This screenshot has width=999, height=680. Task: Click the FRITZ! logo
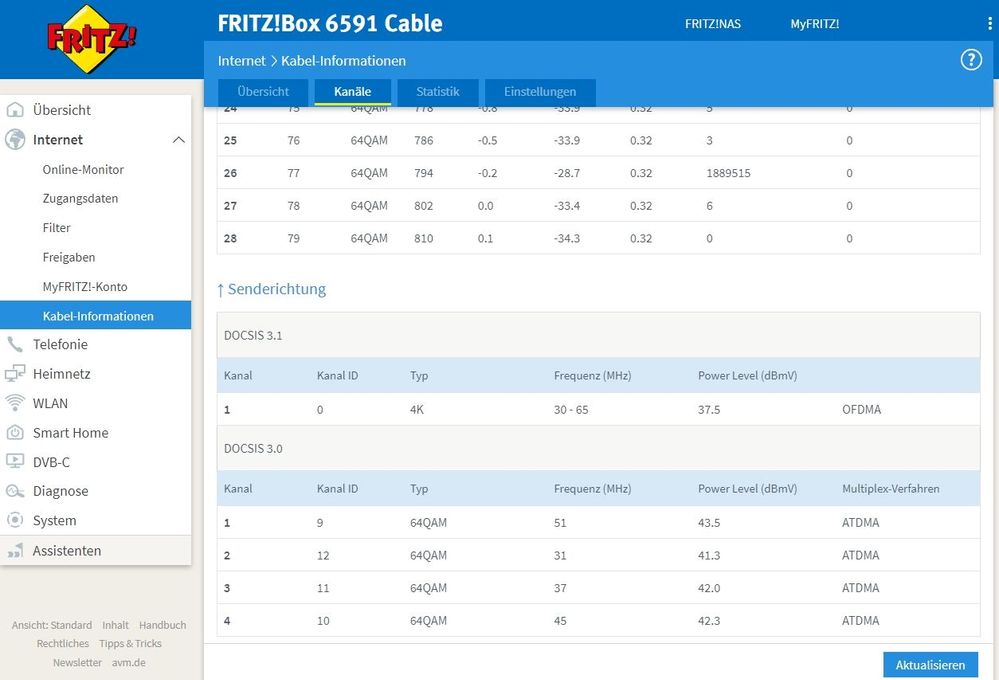point(92,39)
